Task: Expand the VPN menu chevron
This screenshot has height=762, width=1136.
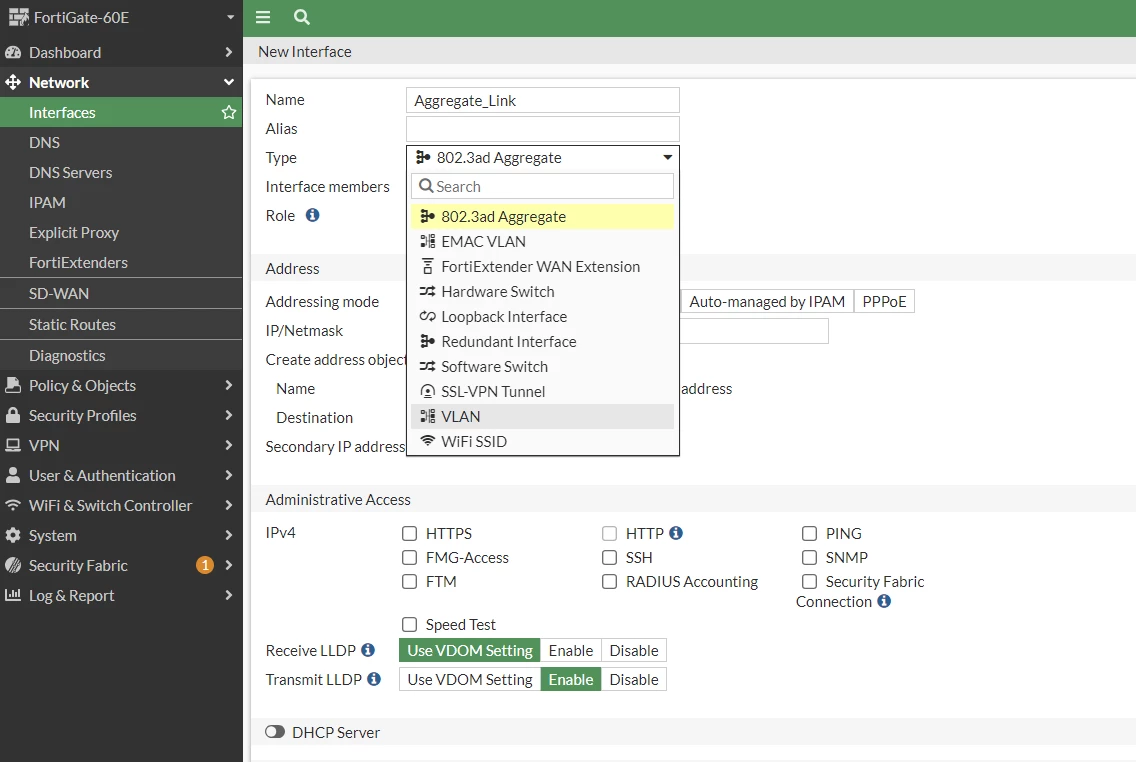Action: [228, 445]
